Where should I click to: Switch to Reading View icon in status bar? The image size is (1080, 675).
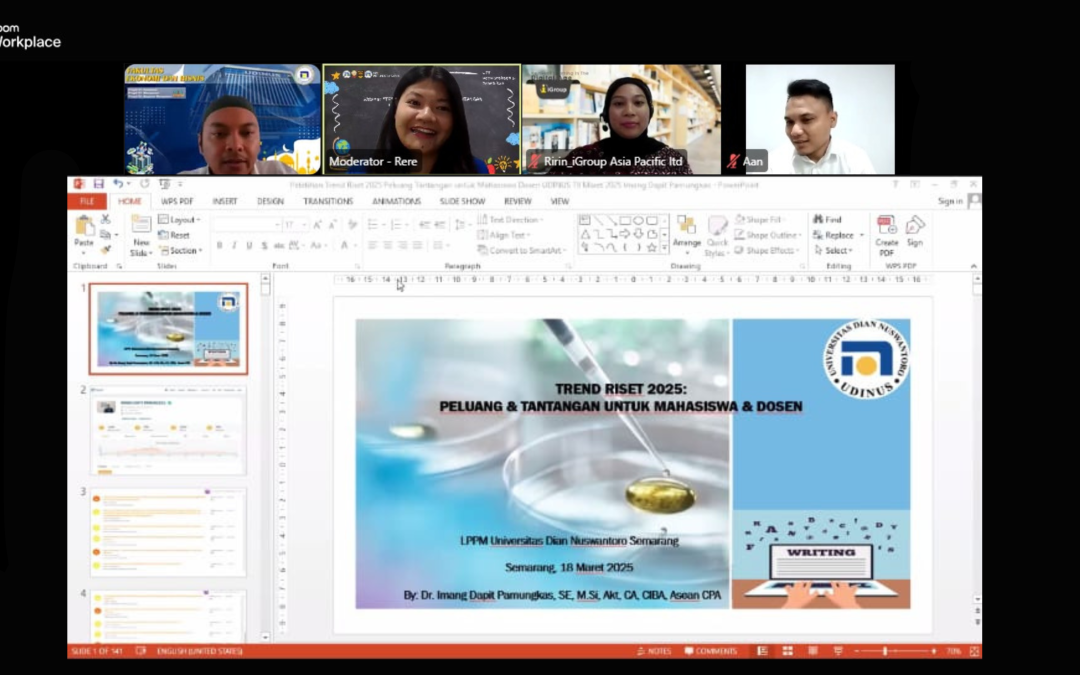tap(813, 651)
